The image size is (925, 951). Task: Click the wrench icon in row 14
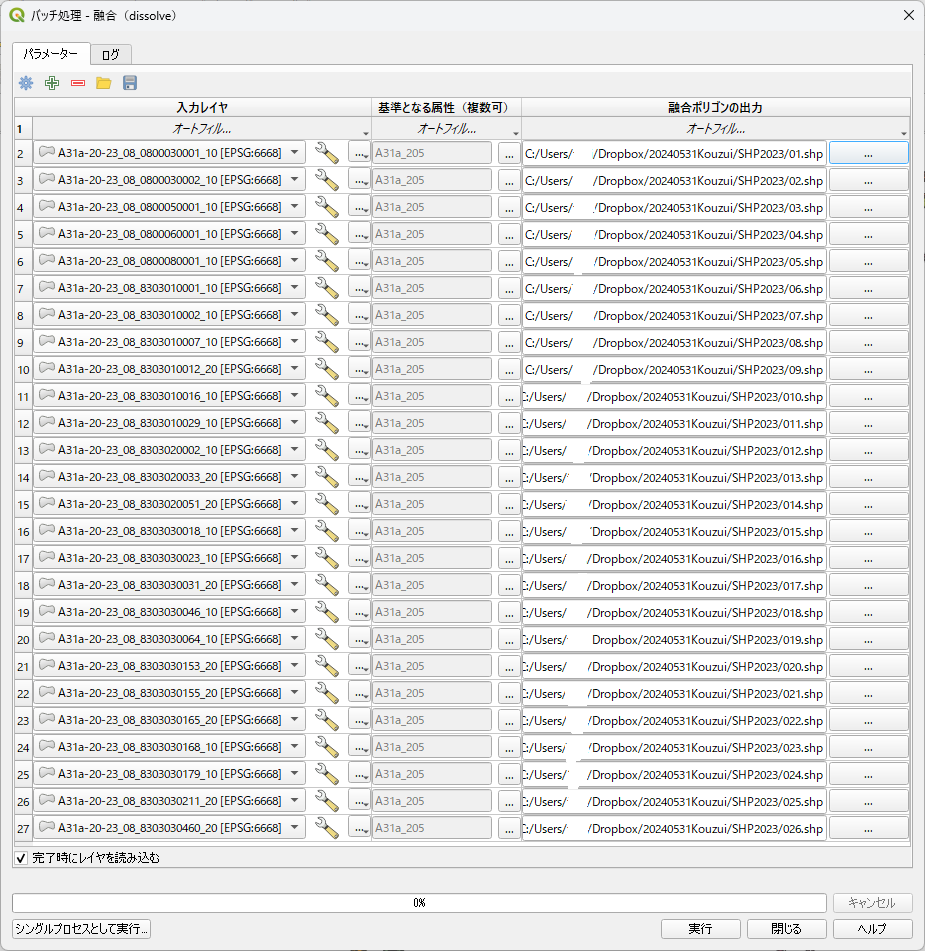pyautogui.click(x=326, y=477)
